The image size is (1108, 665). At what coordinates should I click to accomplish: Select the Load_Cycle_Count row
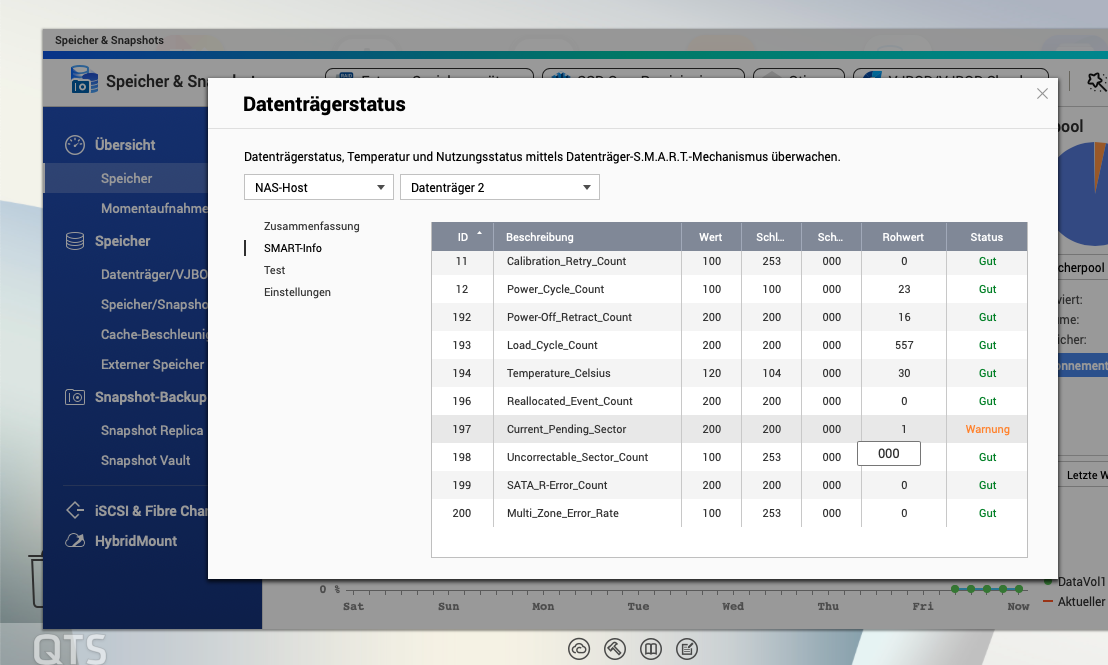point(729,345)
